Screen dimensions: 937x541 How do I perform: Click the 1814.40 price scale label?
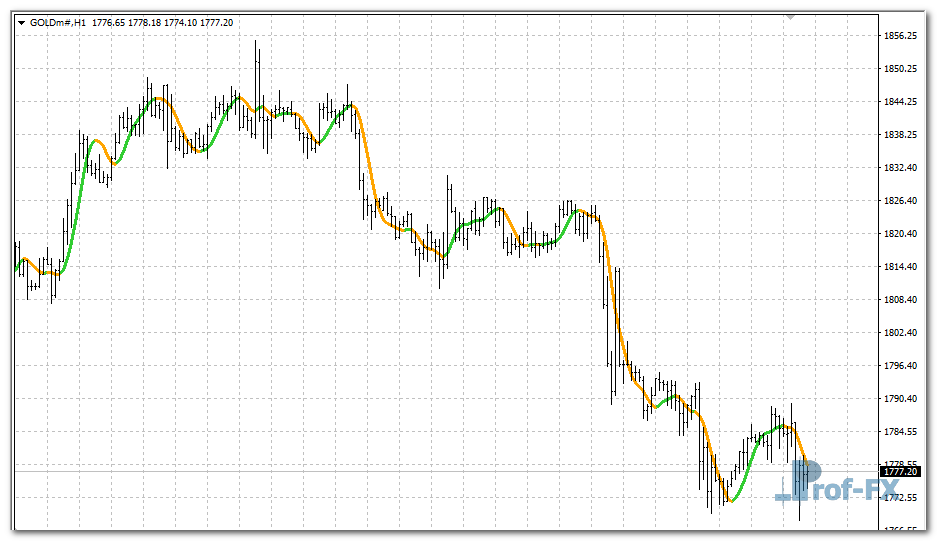[901, 267]
